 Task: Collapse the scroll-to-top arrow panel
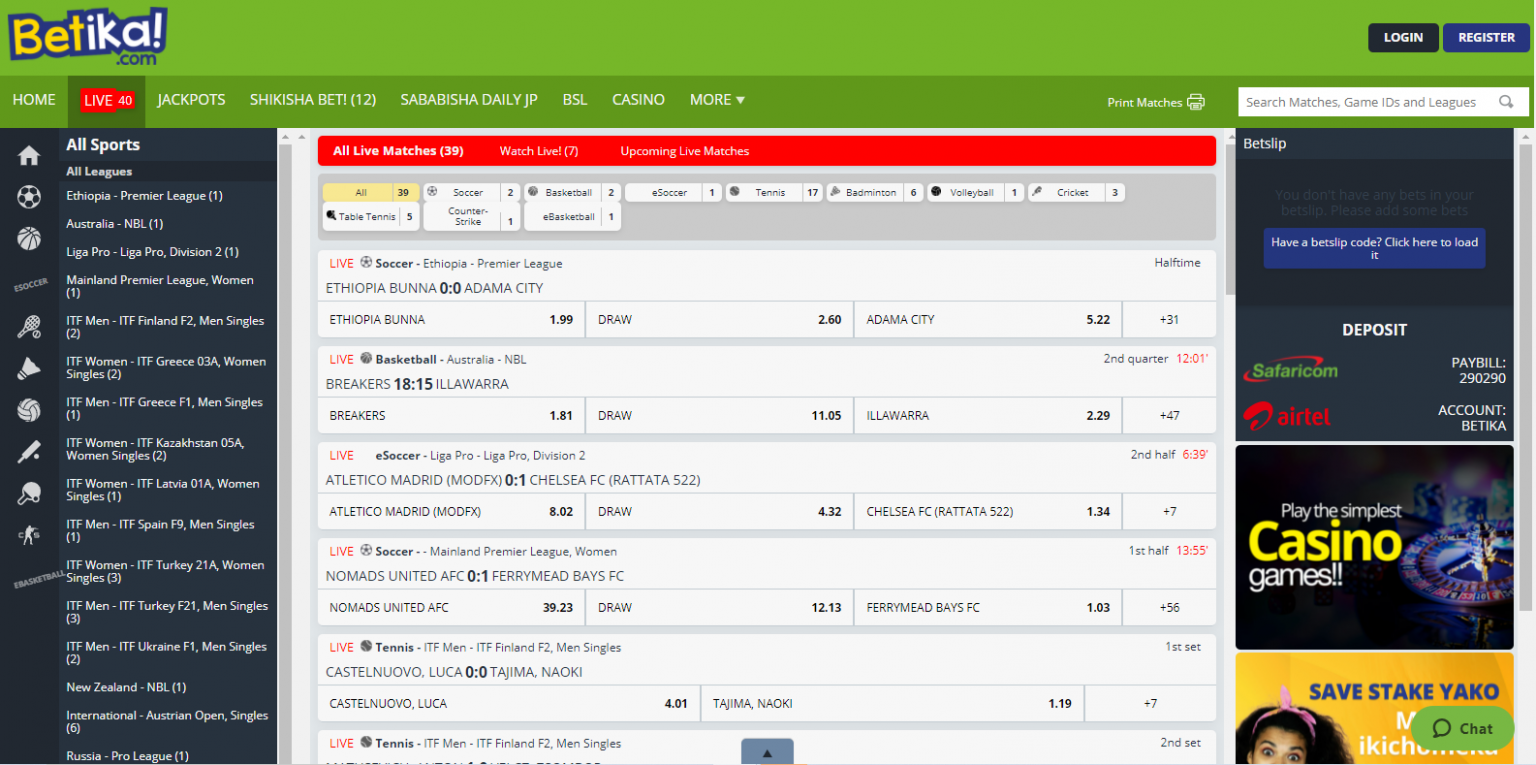[x=767, y=750]
